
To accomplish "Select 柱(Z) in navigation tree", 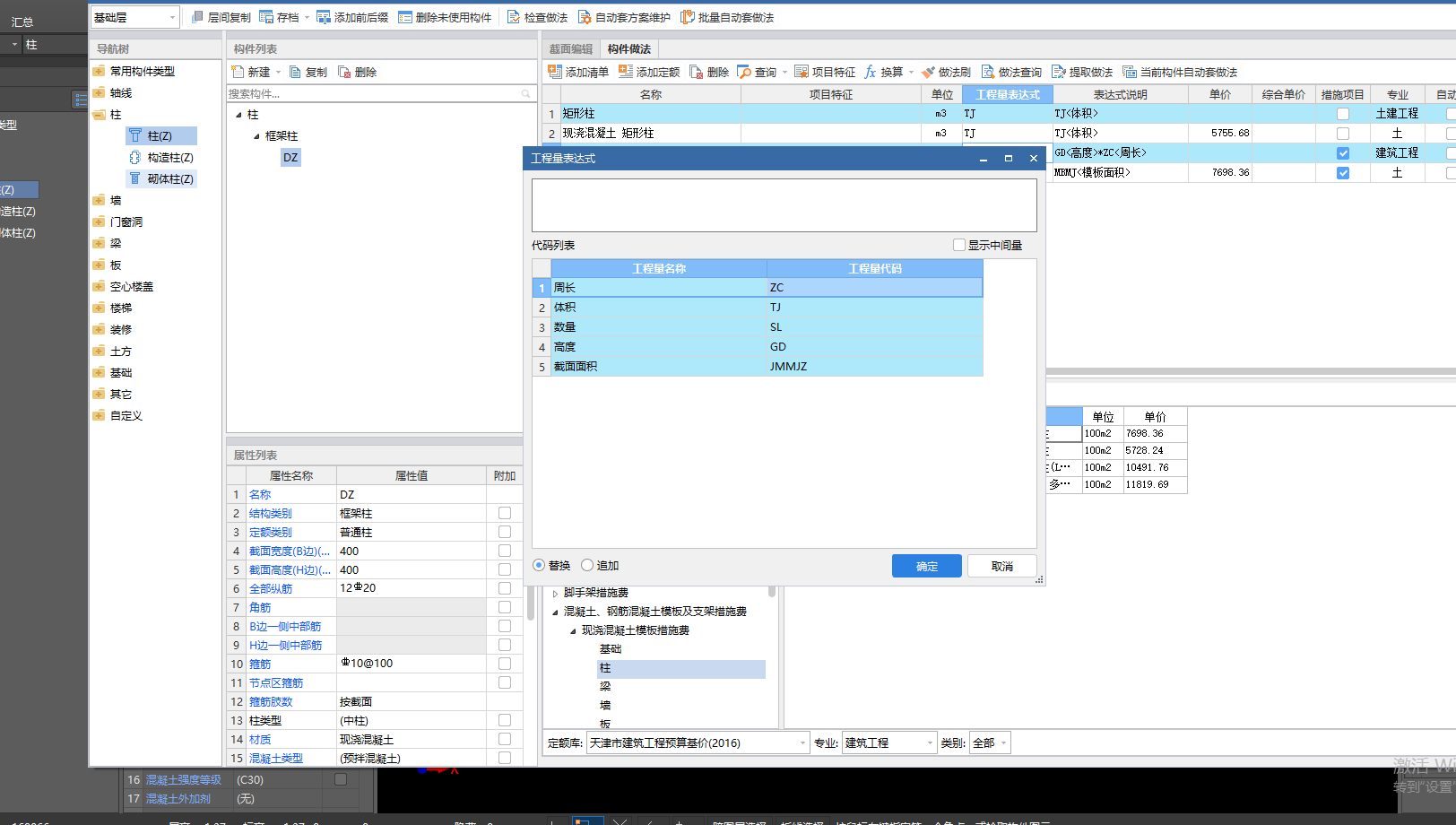I will pos(160,135).
